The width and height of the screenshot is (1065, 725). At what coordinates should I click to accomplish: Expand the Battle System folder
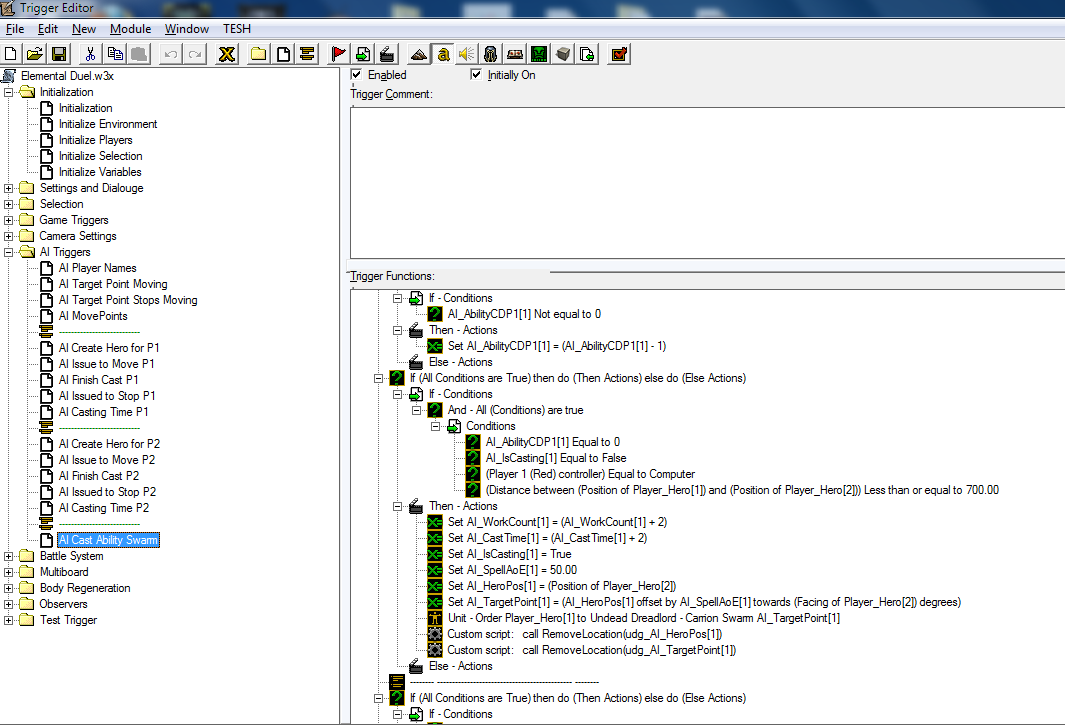click(8, 556)
